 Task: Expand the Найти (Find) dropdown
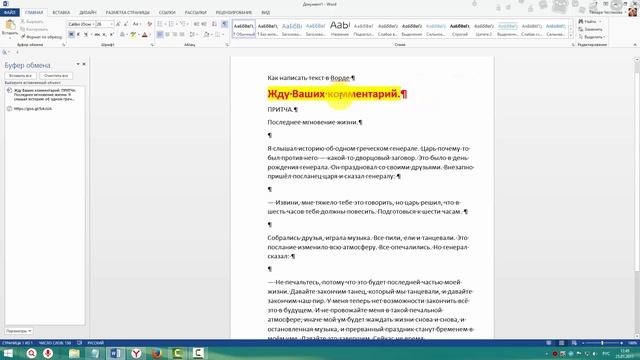point(600,21)
